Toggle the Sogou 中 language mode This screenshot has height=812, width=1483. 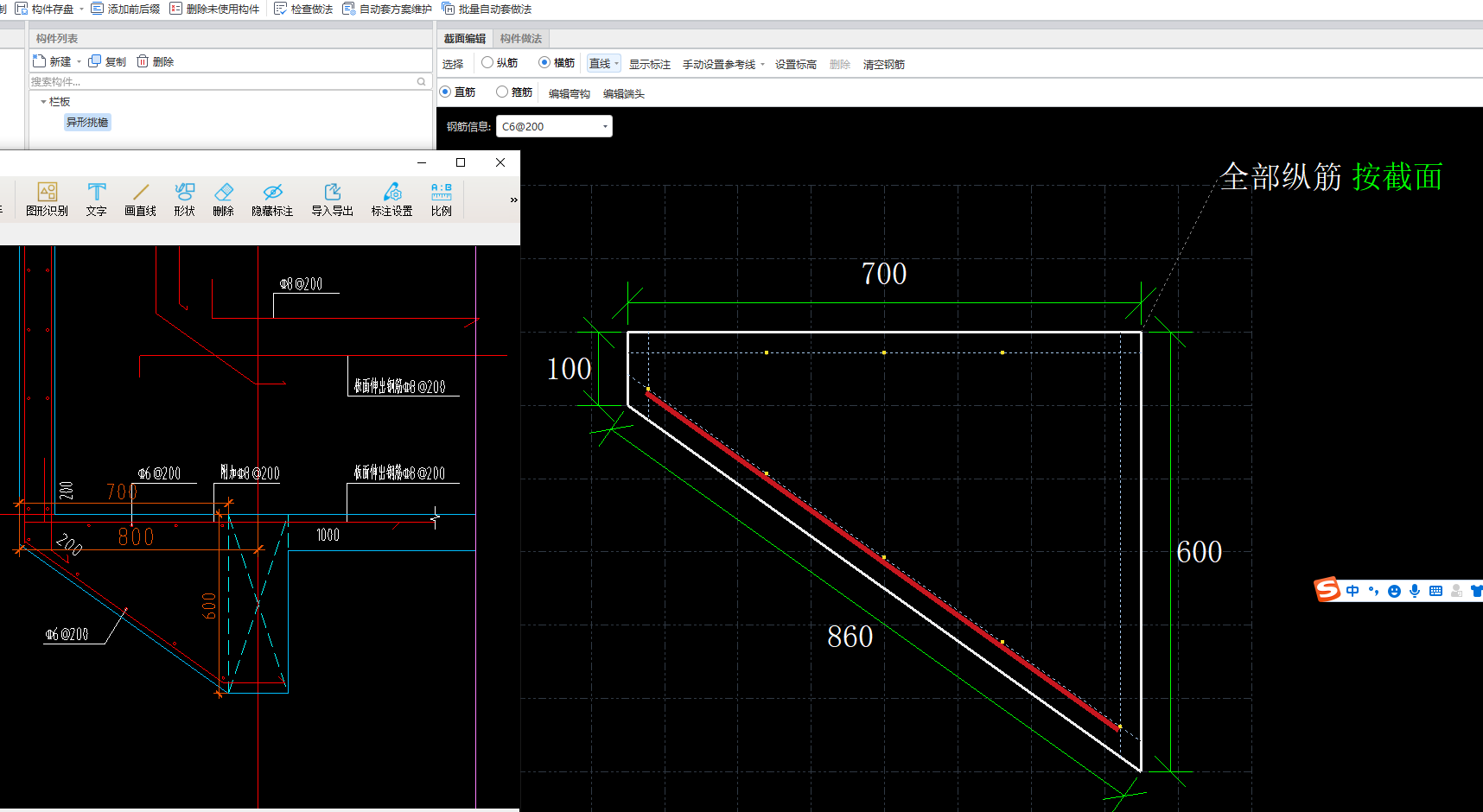[x=1353, y=591]
